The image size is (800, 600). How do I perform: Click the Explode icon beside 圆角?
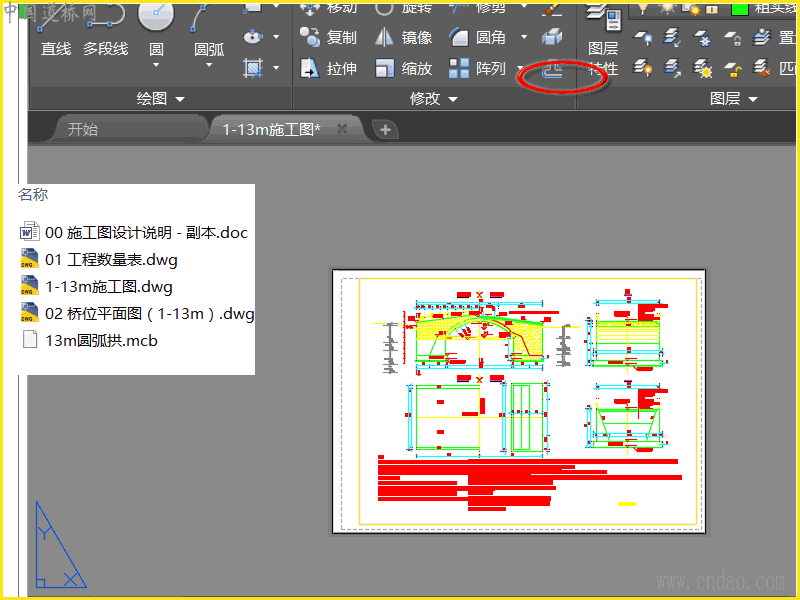552,37
